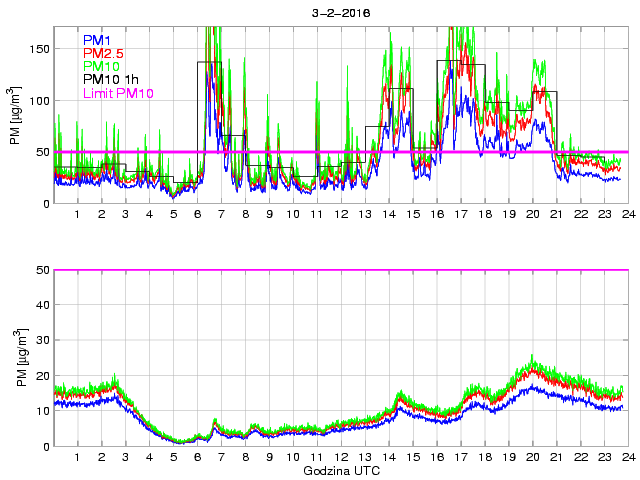This screenshot has width=640, height=480.
Task: Click hour 12 tick on upper chart
Action: [341, 215]
